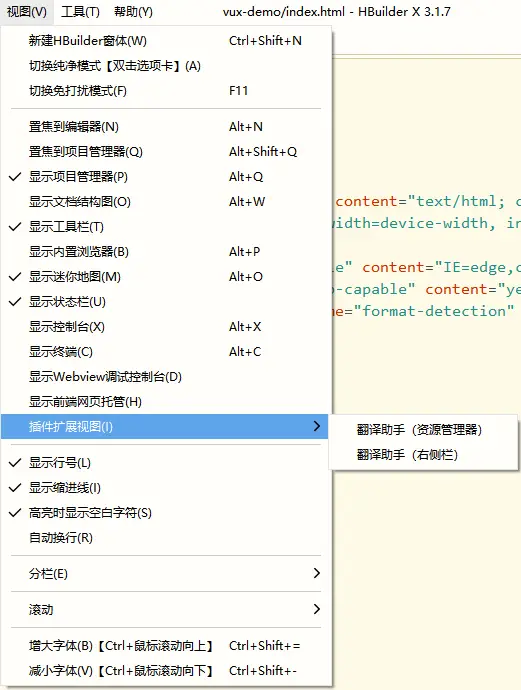Click the Alt+X shortcut text

pos(245,327)
